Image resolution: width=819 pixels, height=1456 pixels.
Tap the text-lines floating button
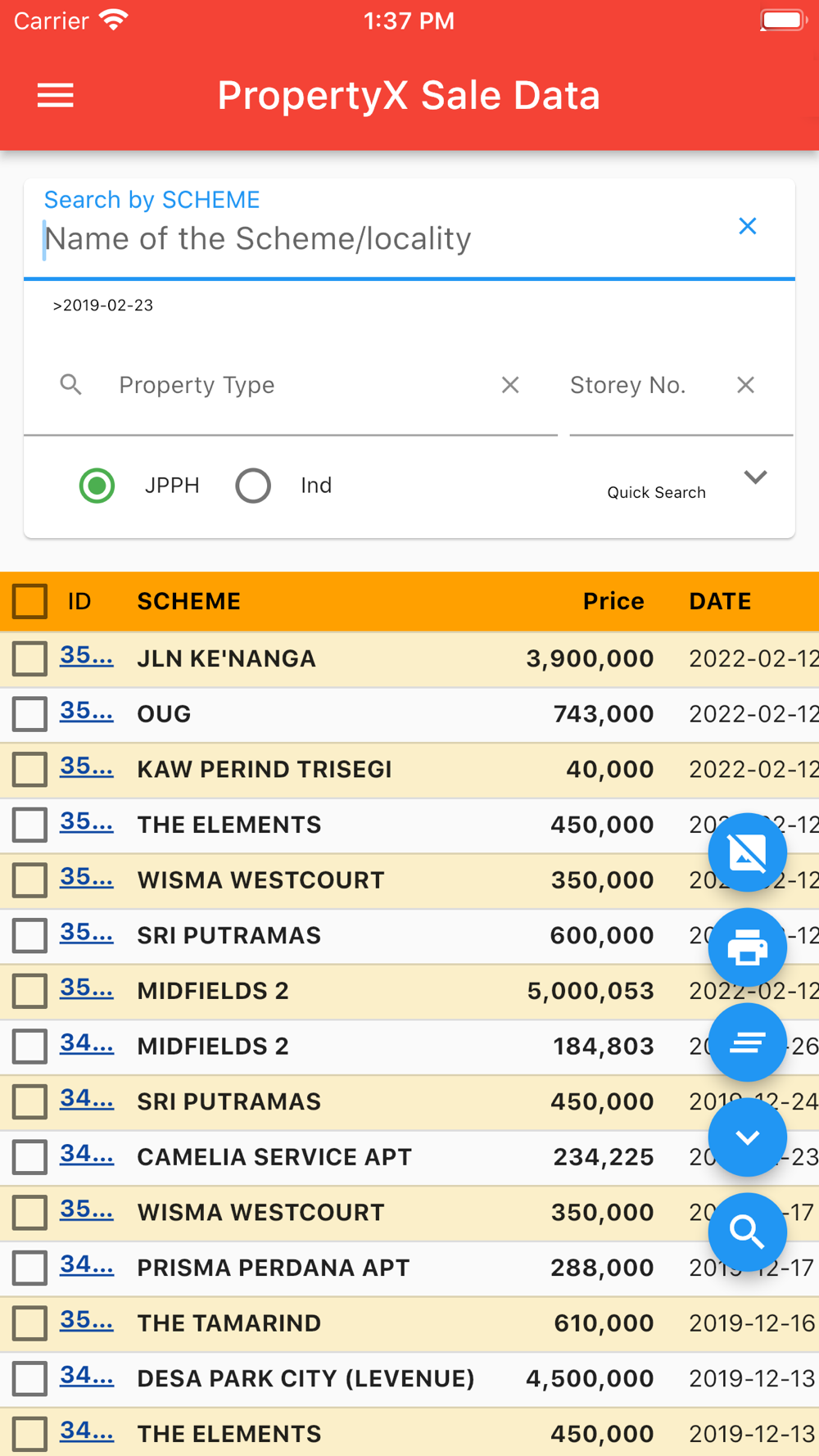[x=747, y=1042]
